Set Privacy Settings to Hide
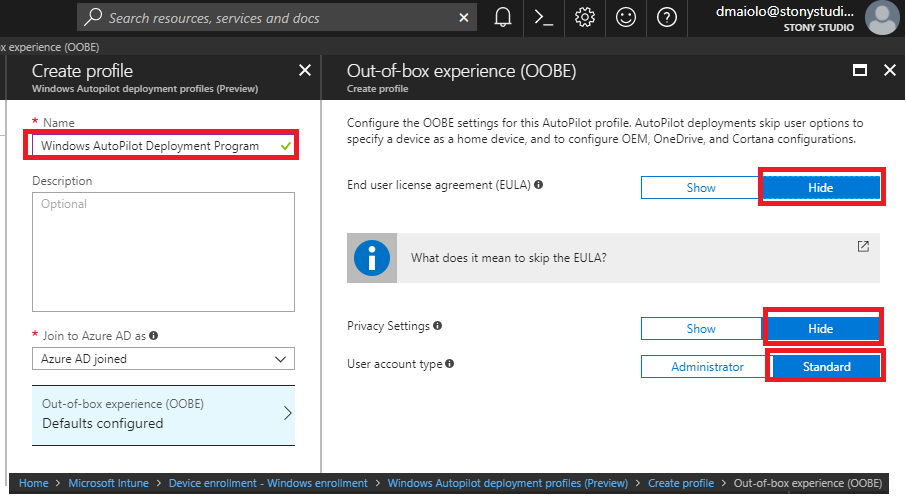This screenshot has width=906, height=501. point(820,329)
